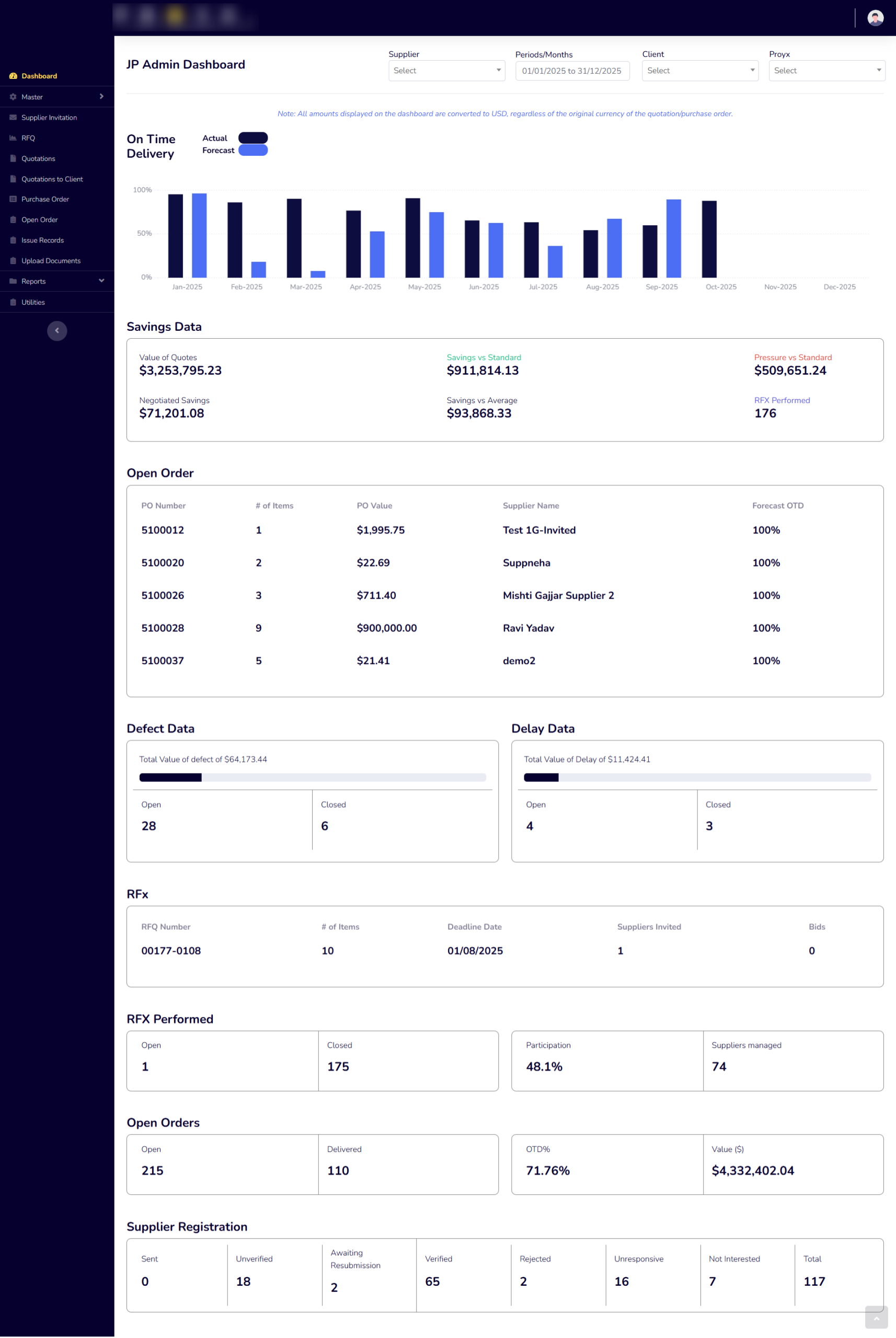This screenshot has width=896, height=1338.
Task: Open the Proyx filter dropdown
Action: [x=828, y=71]
